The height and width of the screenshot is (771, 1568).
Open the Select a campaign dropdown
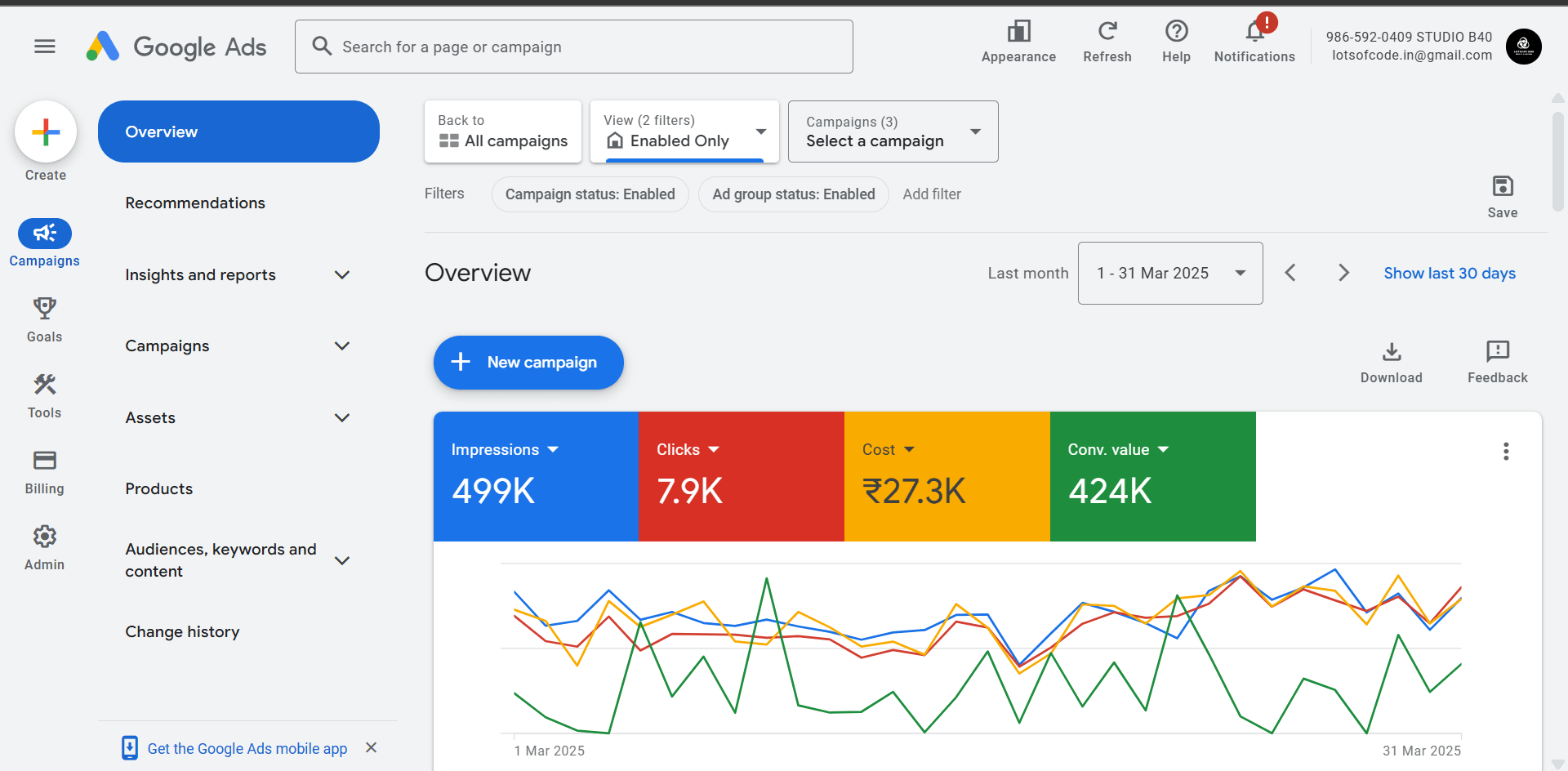(893, 132)
